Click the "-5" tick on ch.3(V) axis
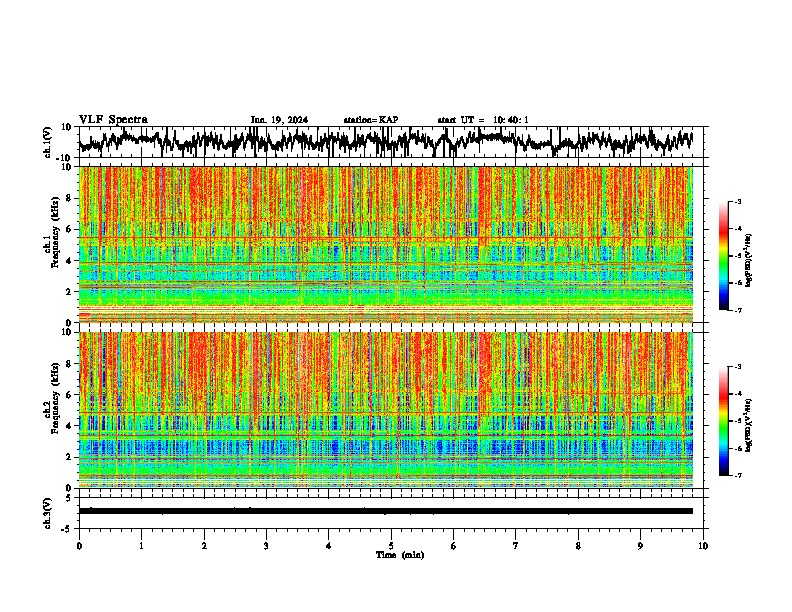 (x=68, y=529)
